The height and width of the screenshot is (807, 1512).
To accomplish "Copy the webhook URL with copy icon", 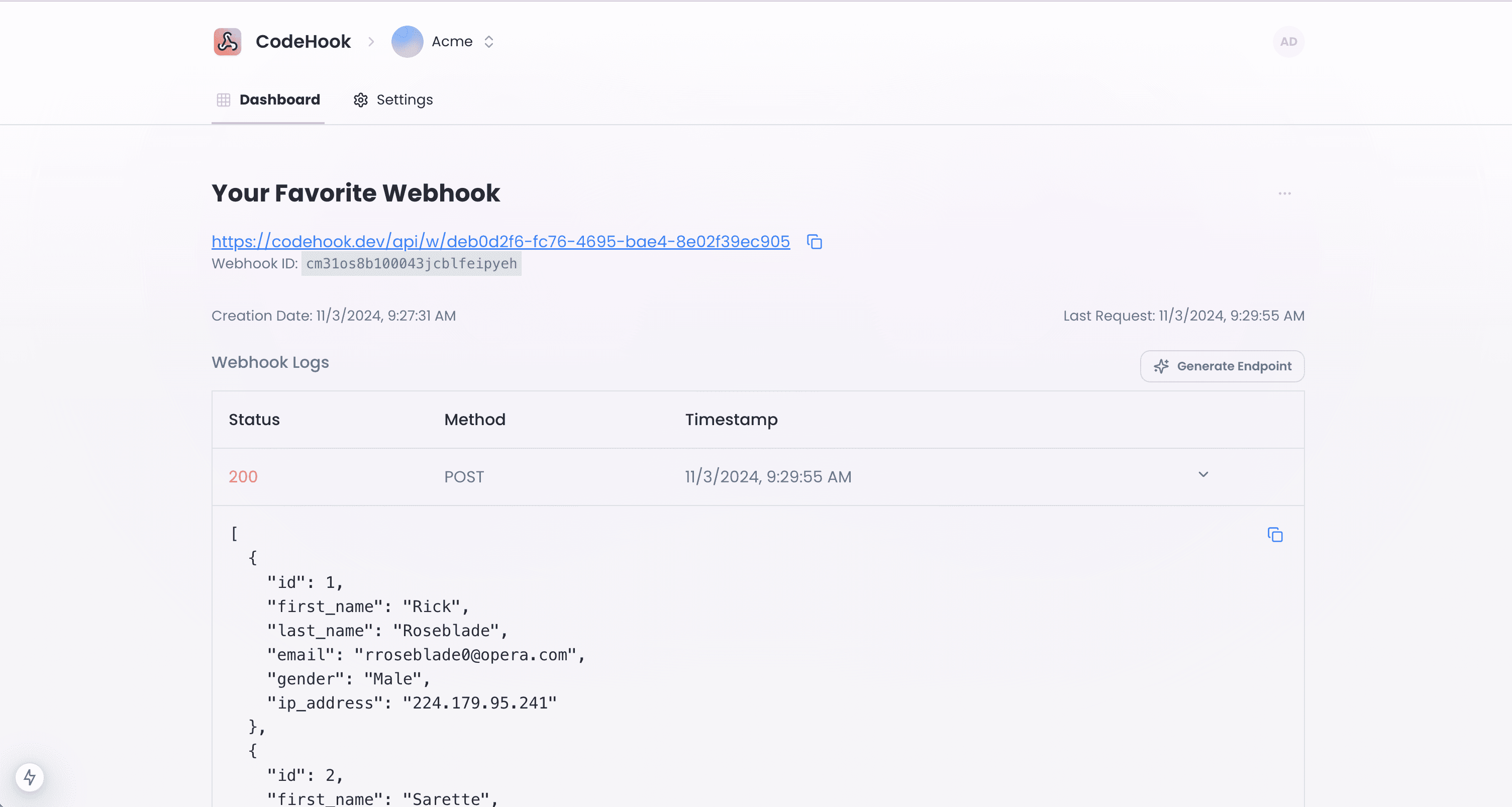I will (814, 242).
